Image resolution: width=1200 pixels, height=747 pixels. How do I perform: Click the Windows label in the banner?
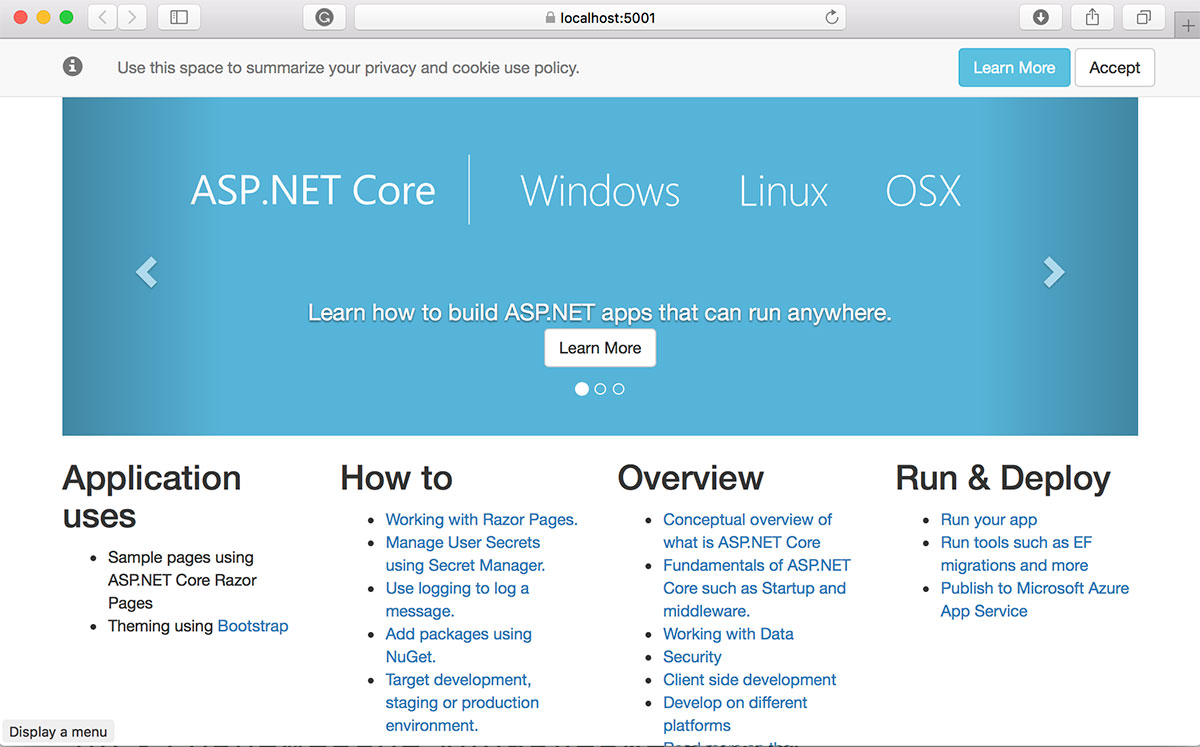tap(600, 190)
